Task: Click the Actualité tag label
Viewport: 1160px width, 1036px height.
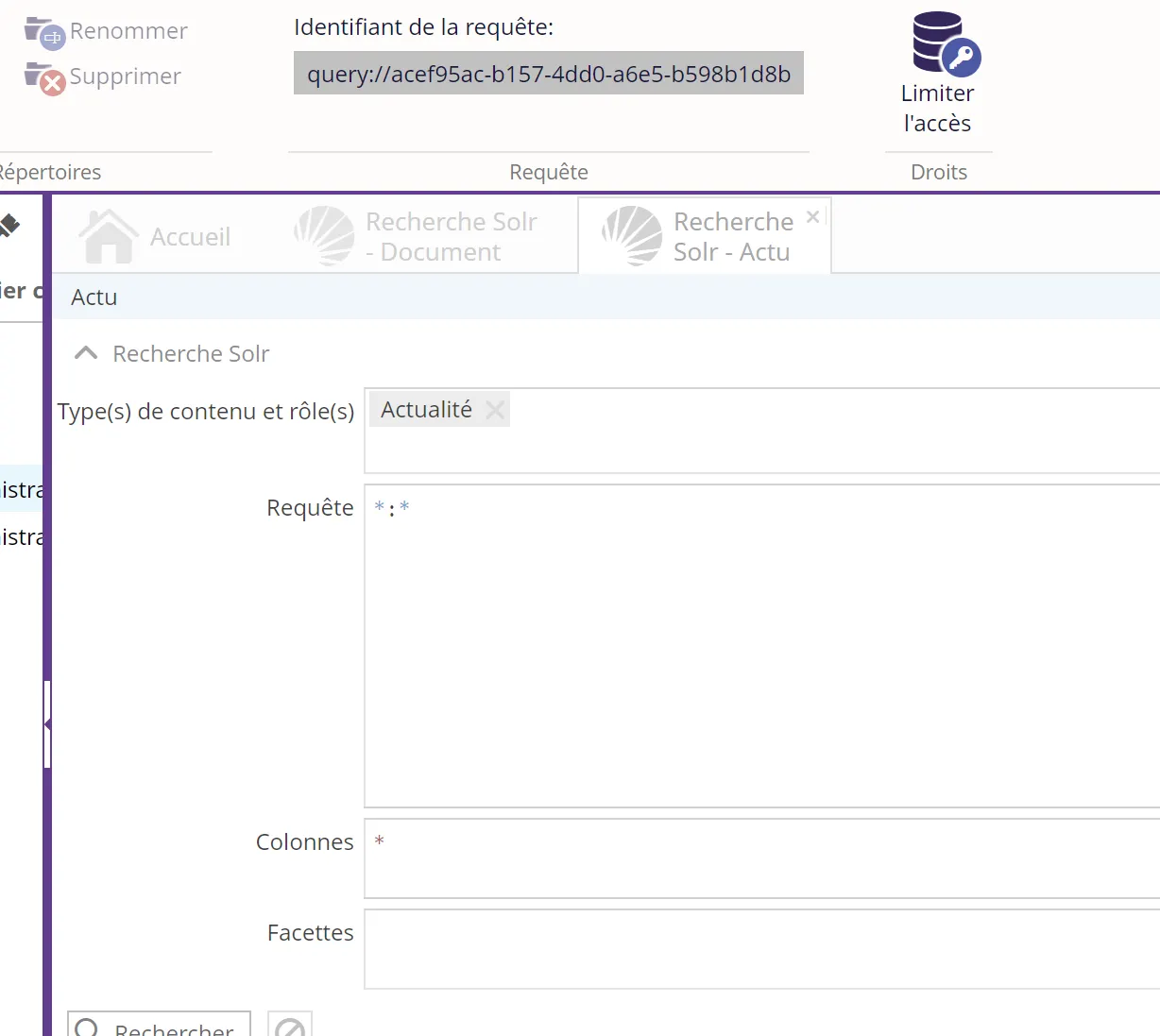Action: coord(426,410)
